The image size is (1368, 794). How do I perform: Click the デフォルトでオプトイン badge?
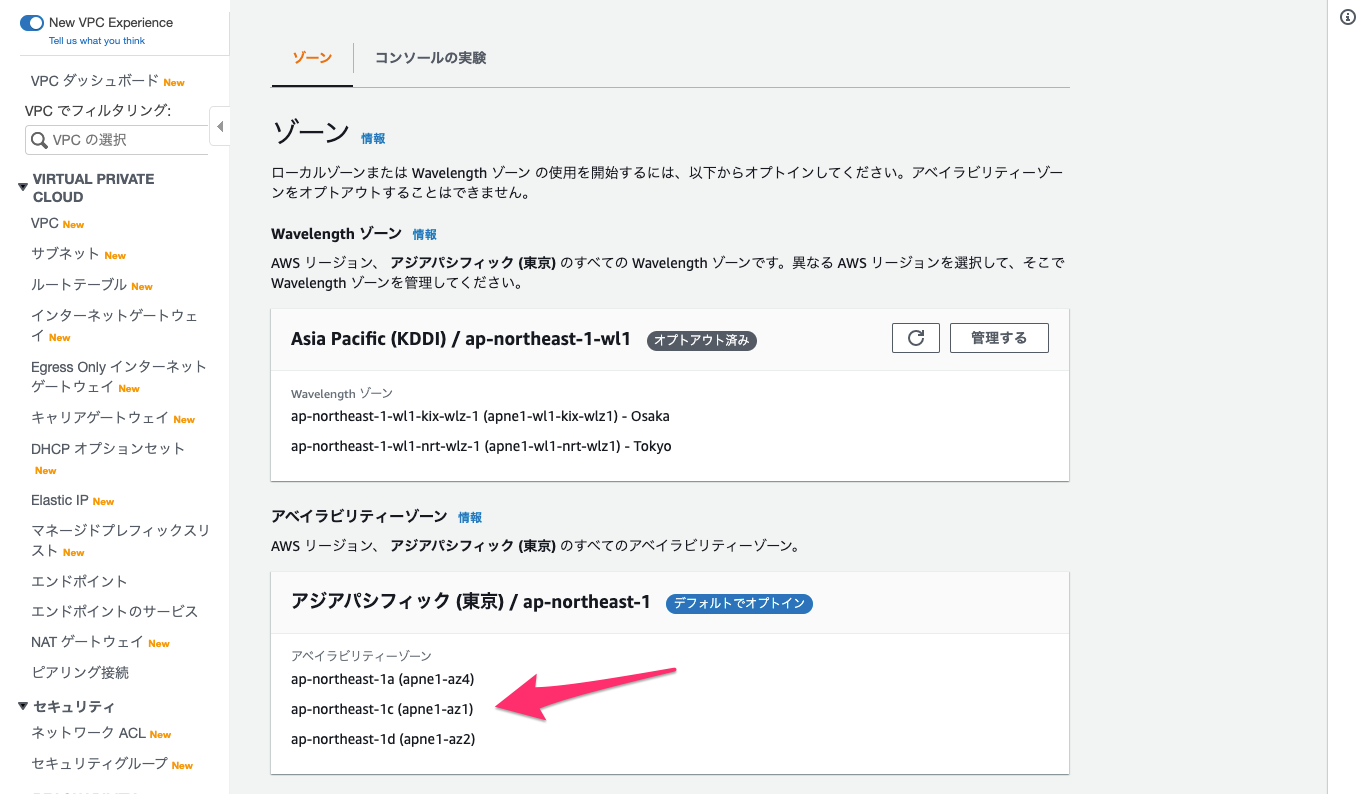[x=739, y=603]
